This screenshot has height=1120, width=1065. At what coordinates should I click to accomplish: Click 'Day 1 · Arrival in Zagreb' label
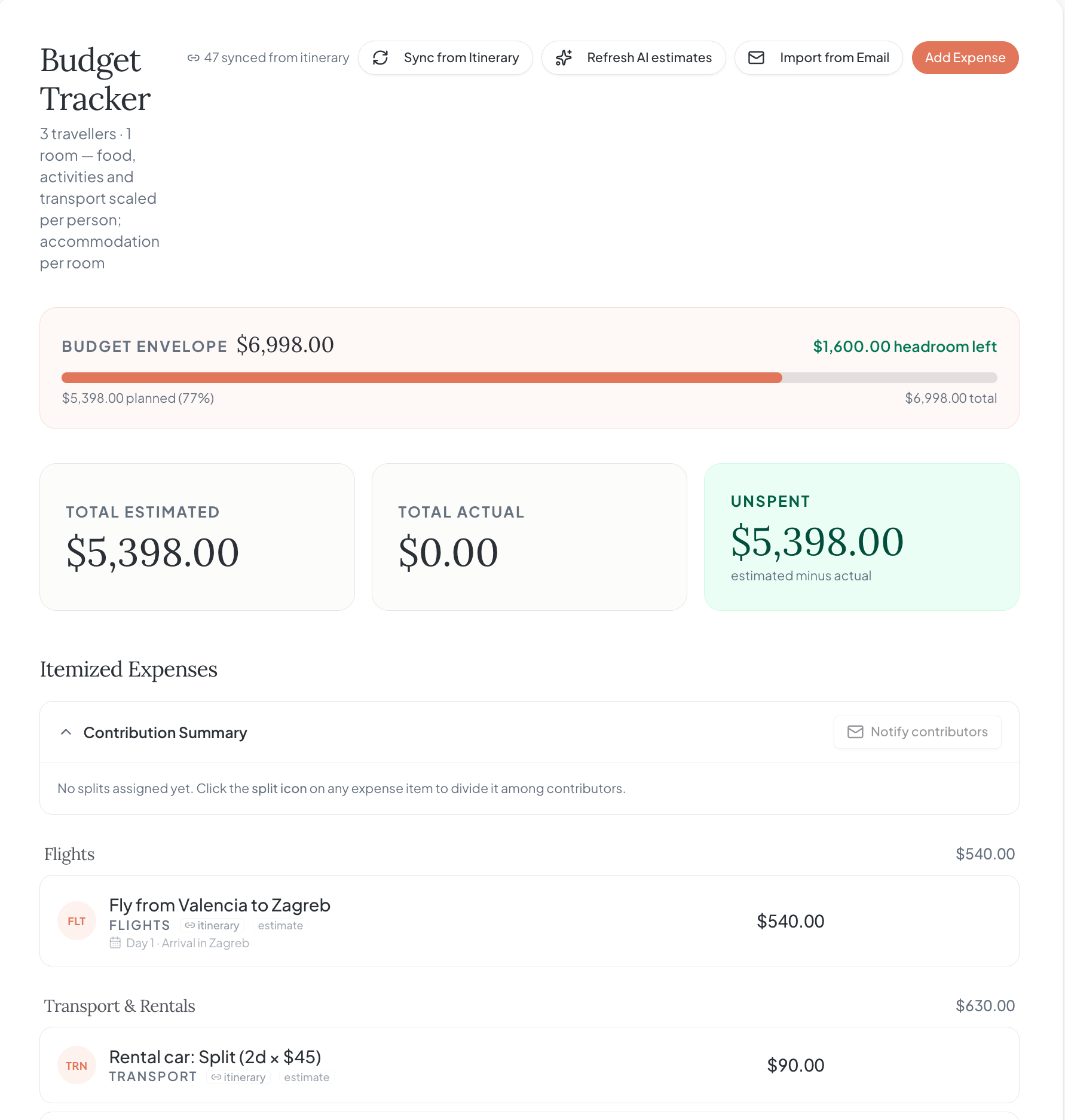click(x=188, y=943)
